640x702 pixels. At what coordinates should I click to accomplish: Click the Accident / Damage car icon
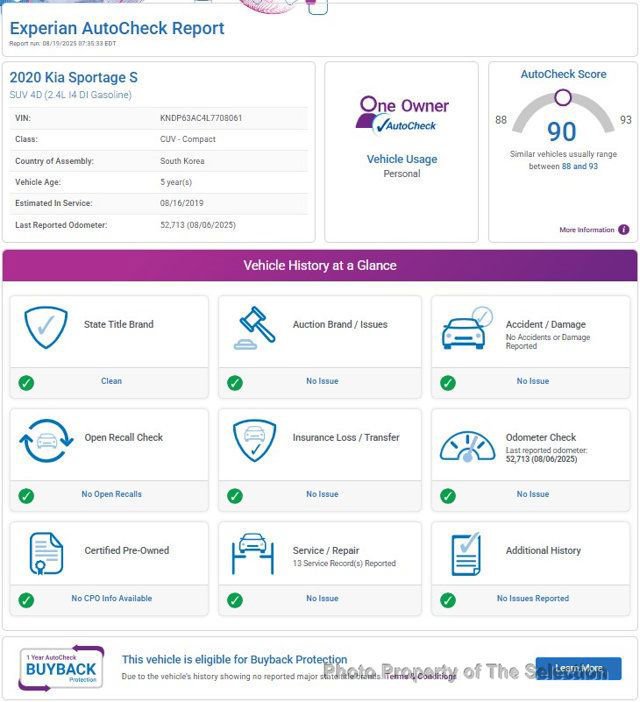(468, 328)
